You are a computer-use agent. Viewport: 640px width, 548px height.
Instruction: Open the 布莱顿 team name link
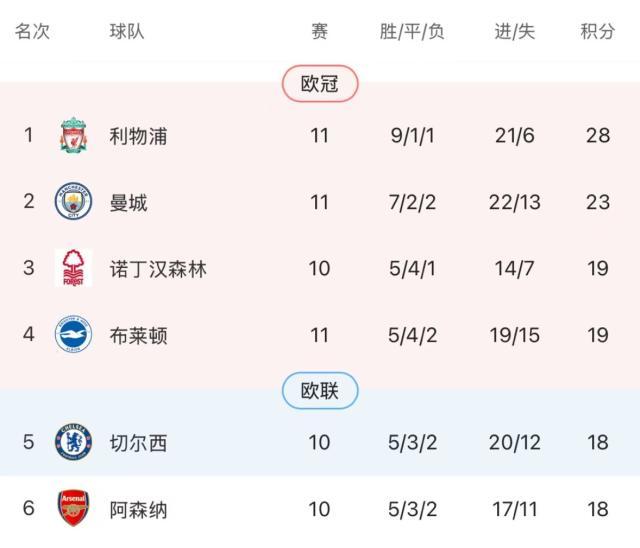point(138,335)
